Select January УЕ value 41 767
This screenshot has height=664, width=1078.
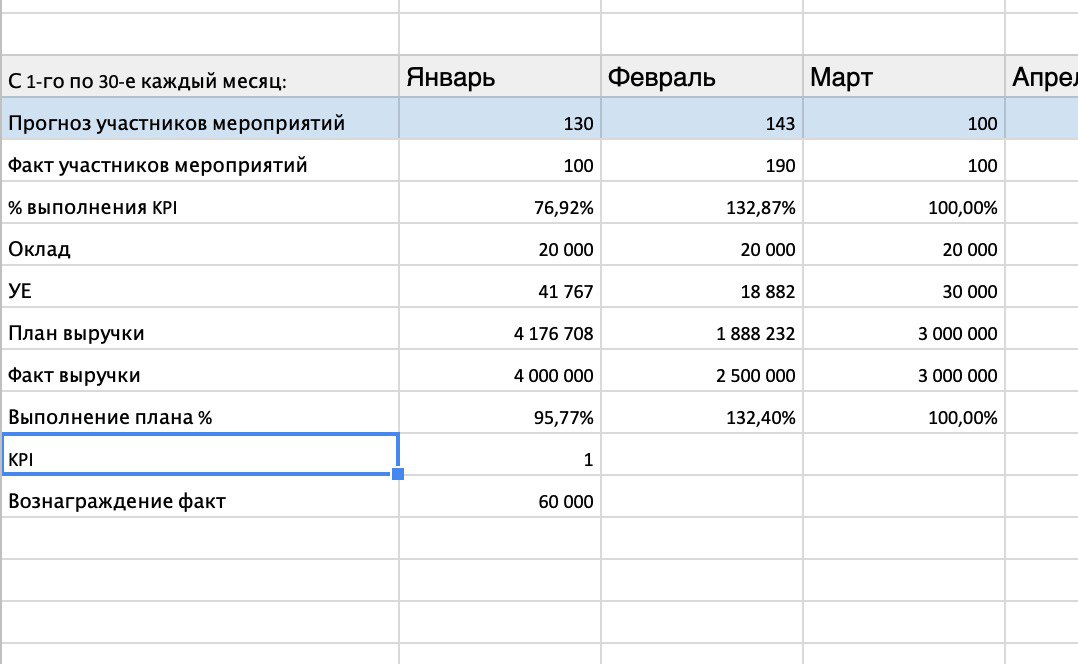pyautogui.click(x=499, y=291)
